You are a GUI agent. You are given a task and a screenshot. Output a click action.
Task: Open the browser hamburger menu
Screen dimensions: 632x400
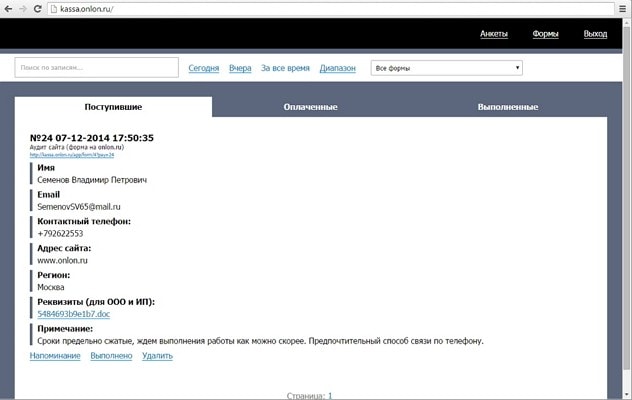[x=623, y=9]
